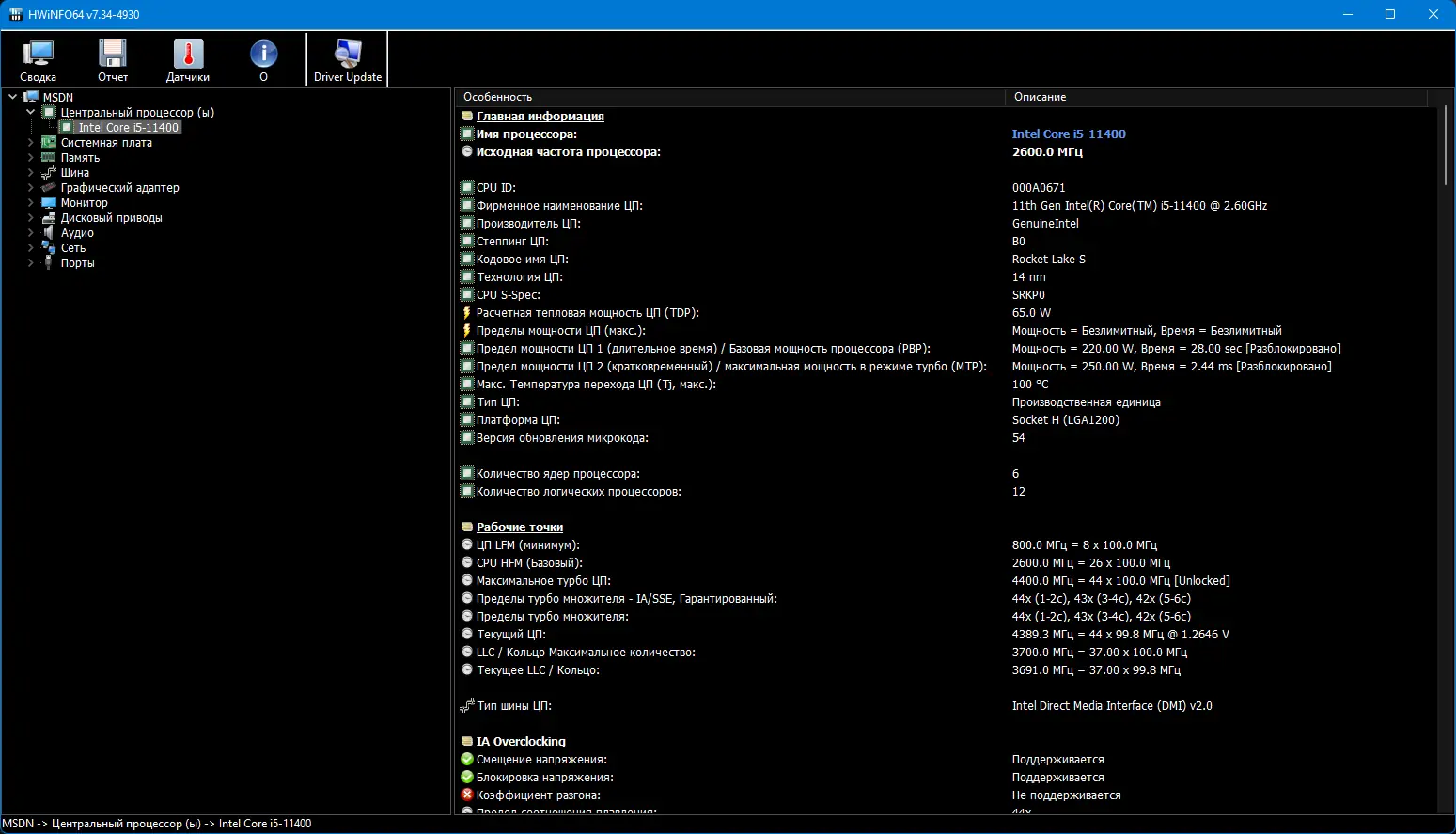
Task: Click the Дисковый приводы drive icon
Action: 49,217
